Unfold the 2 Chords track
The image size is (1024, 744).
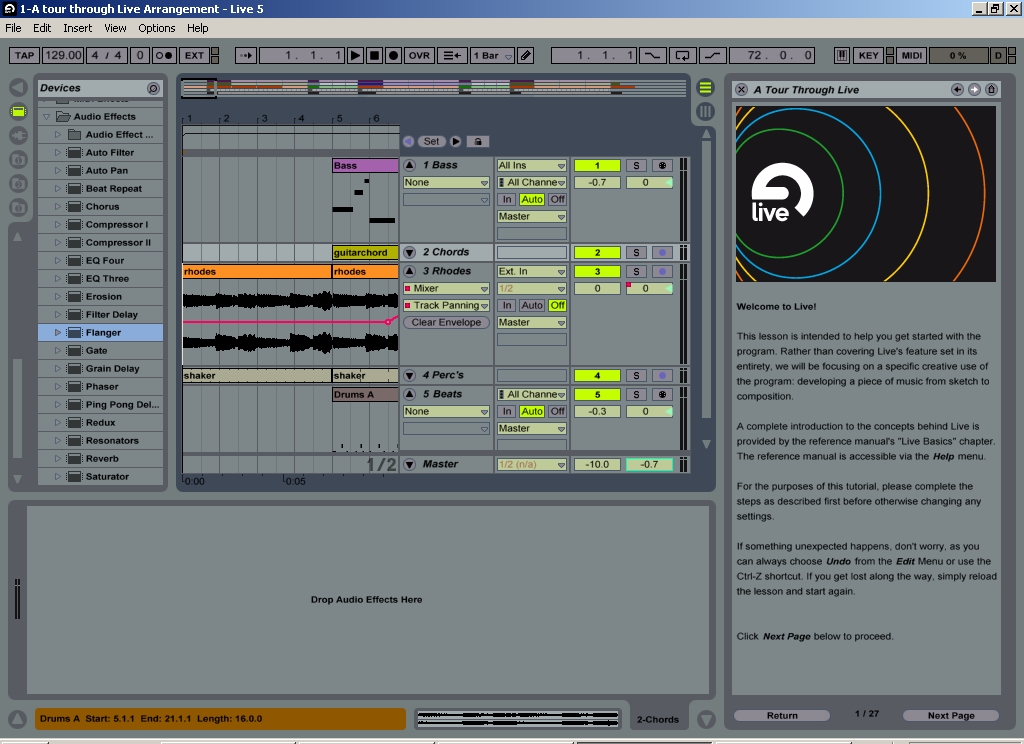409,252
